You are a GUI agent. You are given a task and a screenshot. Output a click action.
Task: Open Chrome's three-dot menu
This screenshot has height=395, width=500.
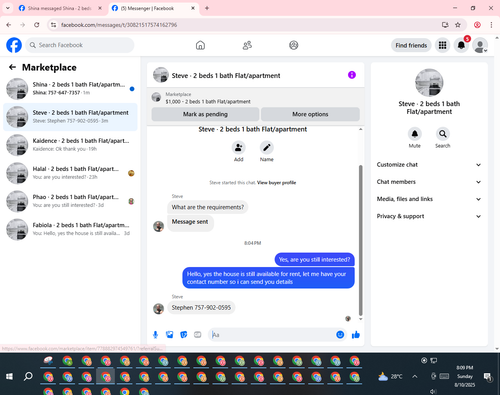point(491,25)
